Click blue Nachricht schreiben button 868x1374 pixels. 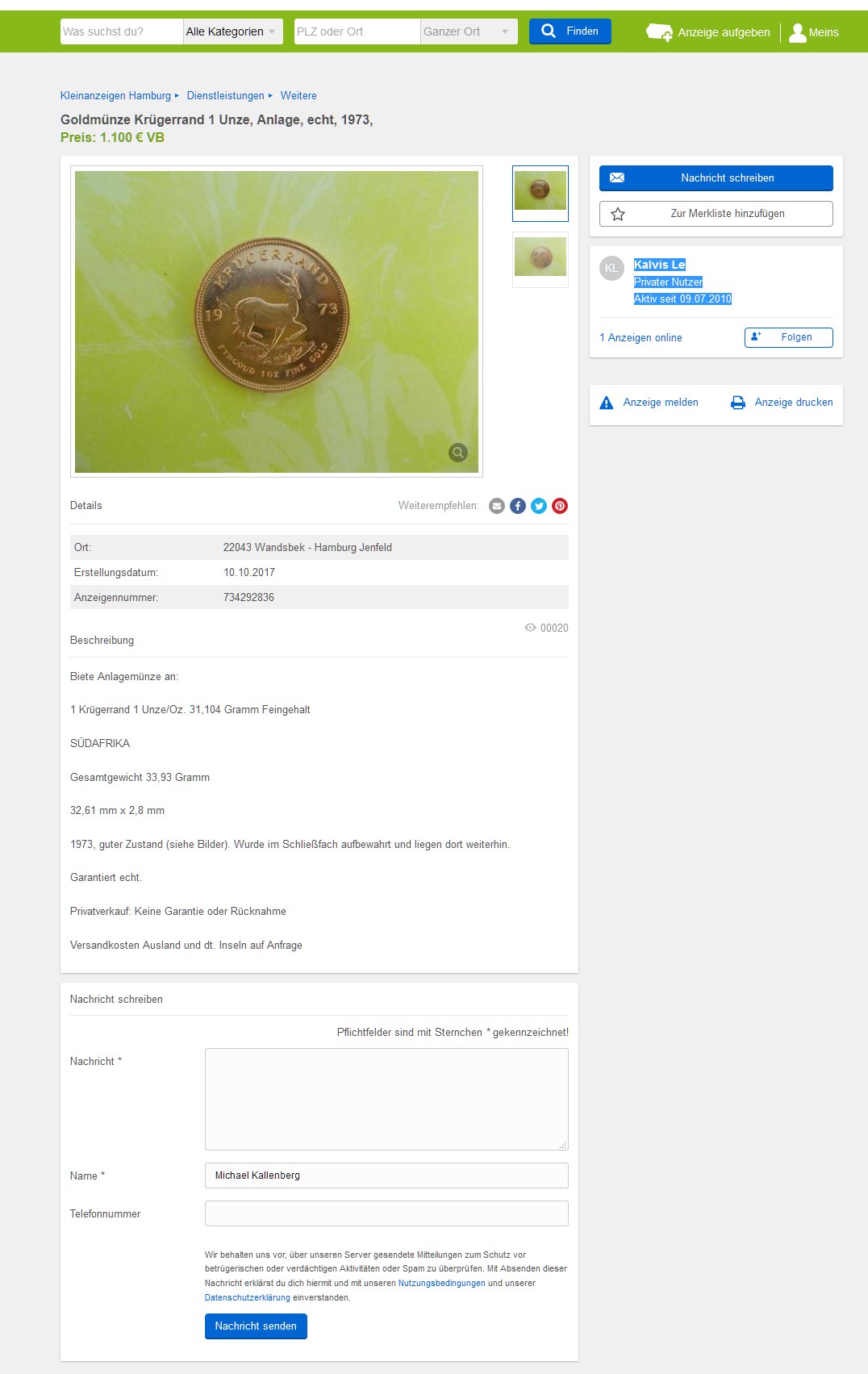(716, 178)
